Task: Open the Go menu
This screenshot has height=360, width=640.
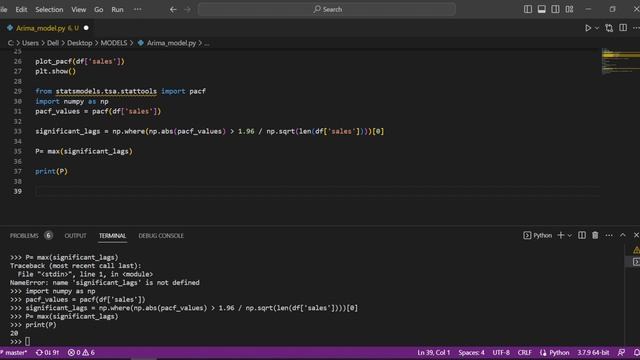Action: (99, 9)
